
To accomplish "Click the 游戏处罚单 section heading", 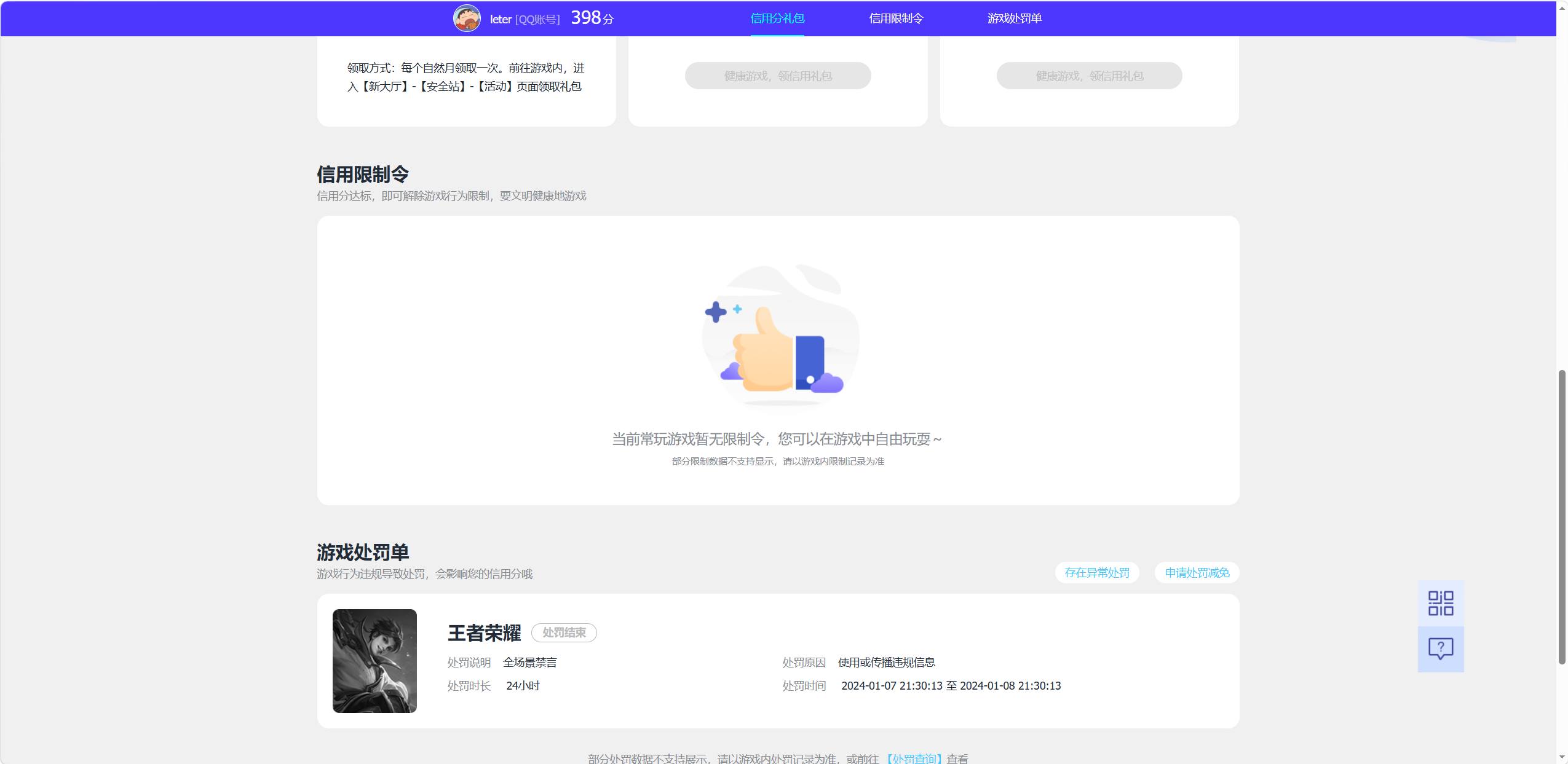I will pyautogui.click(x=363, y=552).
